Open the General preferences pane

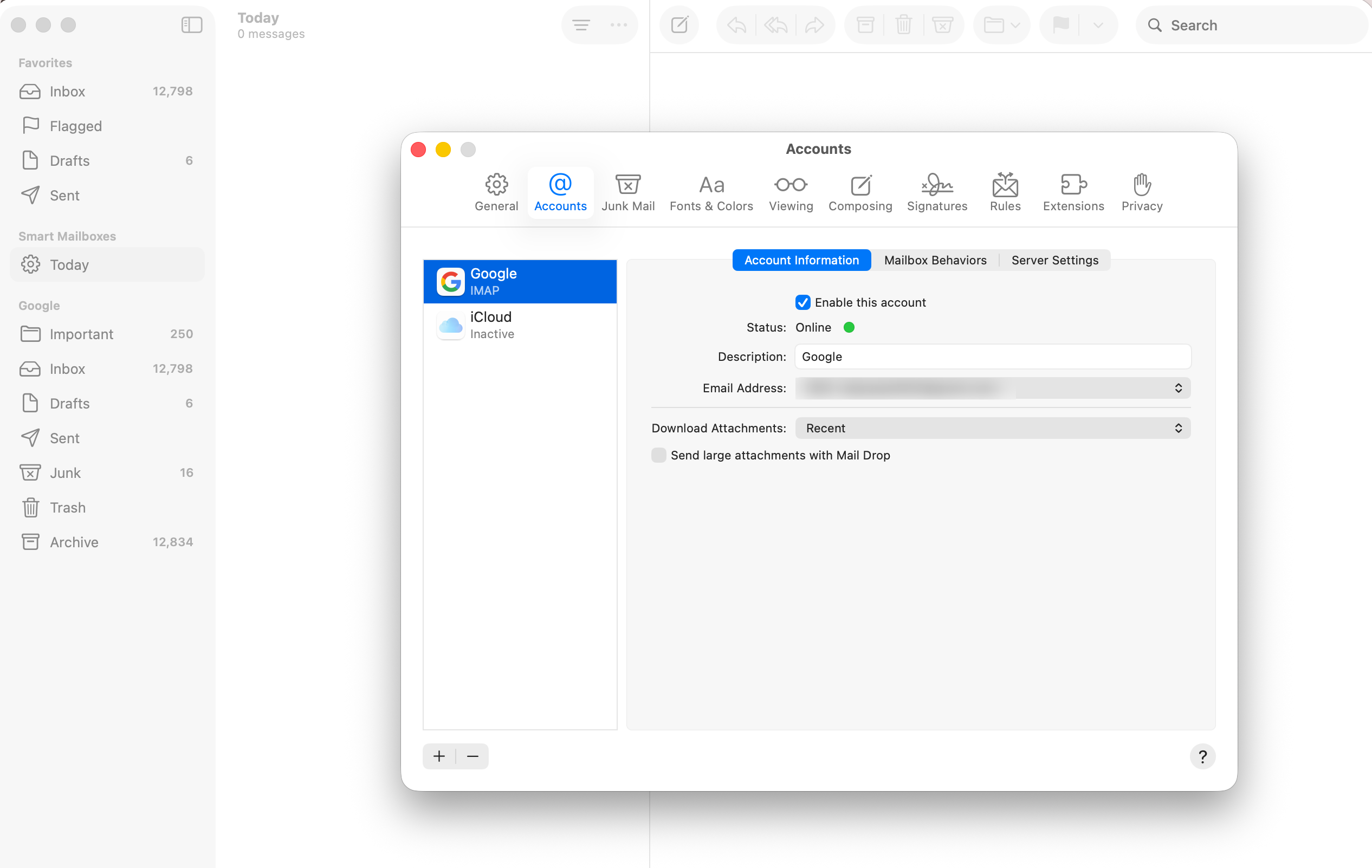496,192
